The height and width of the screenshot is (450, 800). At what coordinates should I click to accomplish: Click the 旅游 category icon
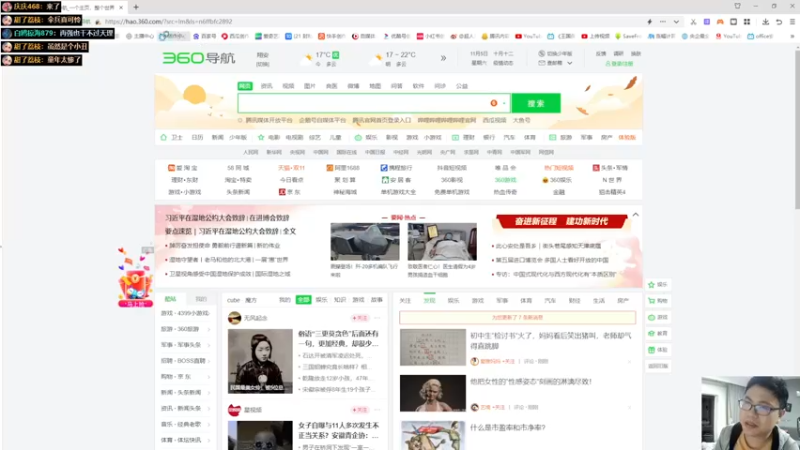click(x=552, y=137)
